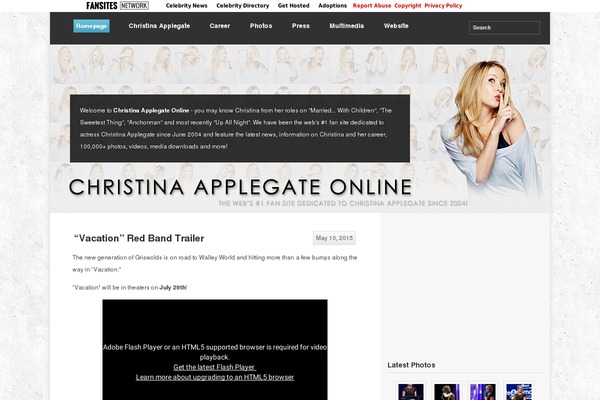Open the Press menu
Viewport: 600px width, 400px height.
[301, 26]
